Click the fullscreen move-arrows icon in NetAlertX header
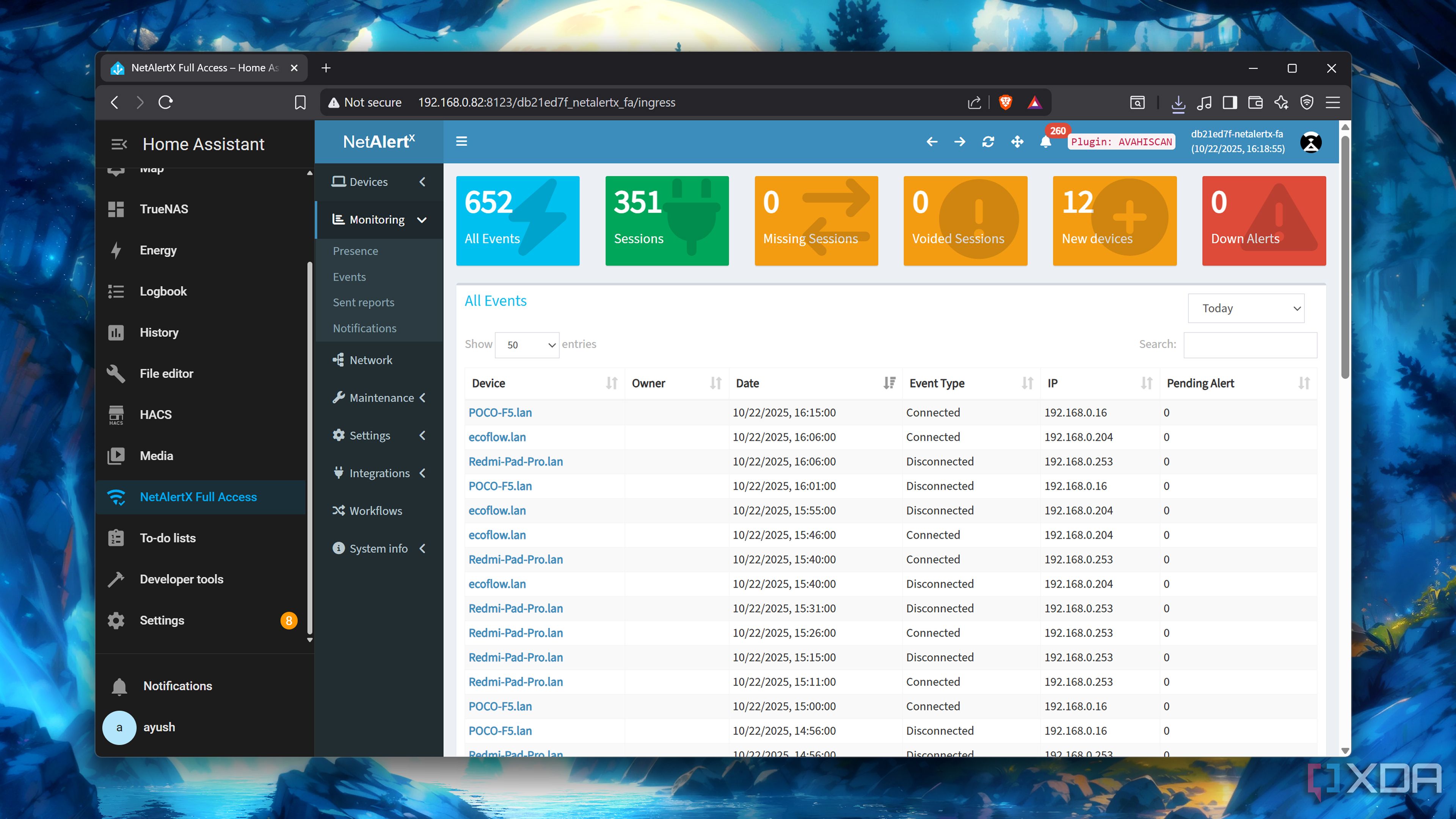The height and width of the screenshot is (819, 1456). (1017, 142)
